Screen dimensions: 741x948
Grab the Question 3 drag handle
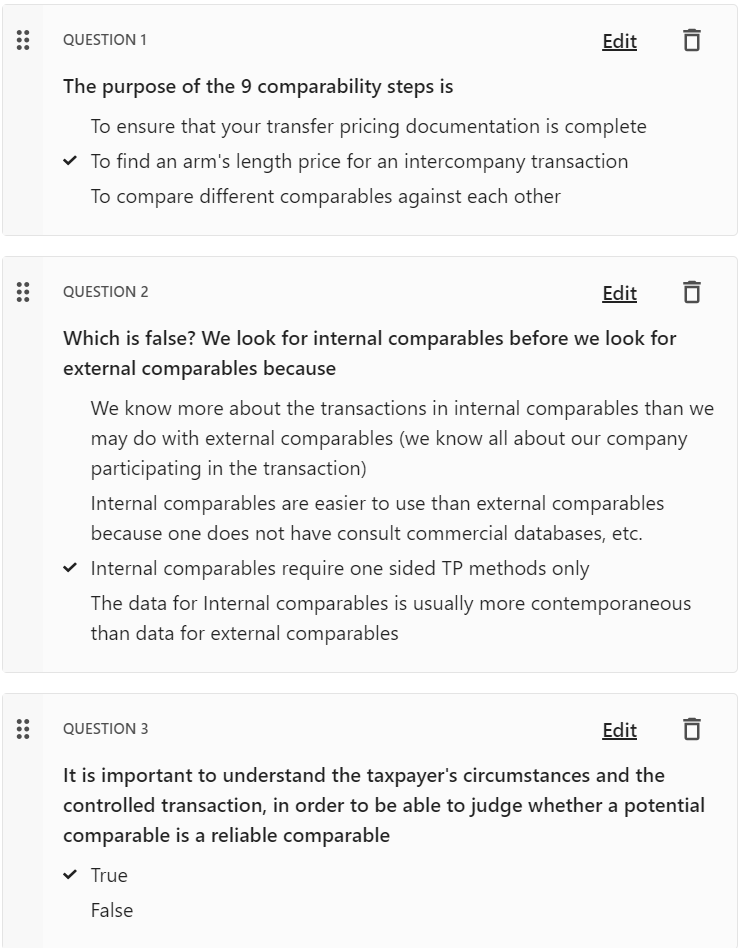pyautogui.click(x=23, y=729)
